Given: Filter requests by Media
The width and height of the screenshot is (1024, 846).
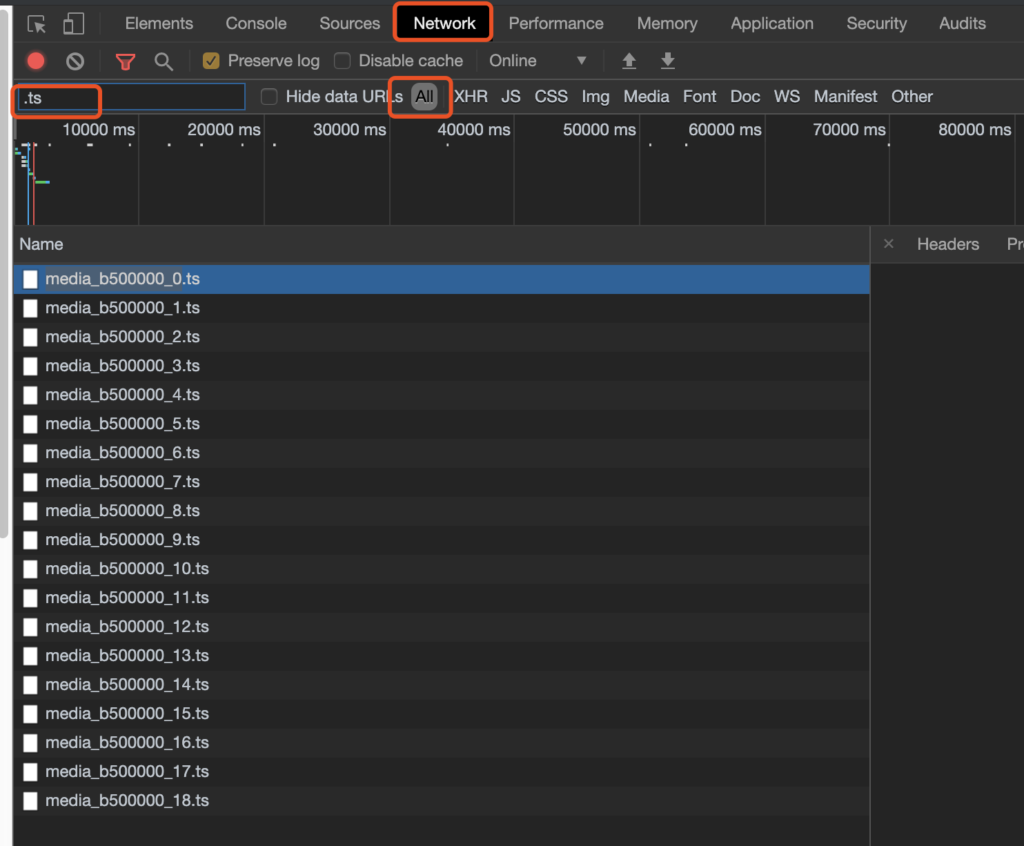Looking at the screenshot, I should tap(646, 97).
